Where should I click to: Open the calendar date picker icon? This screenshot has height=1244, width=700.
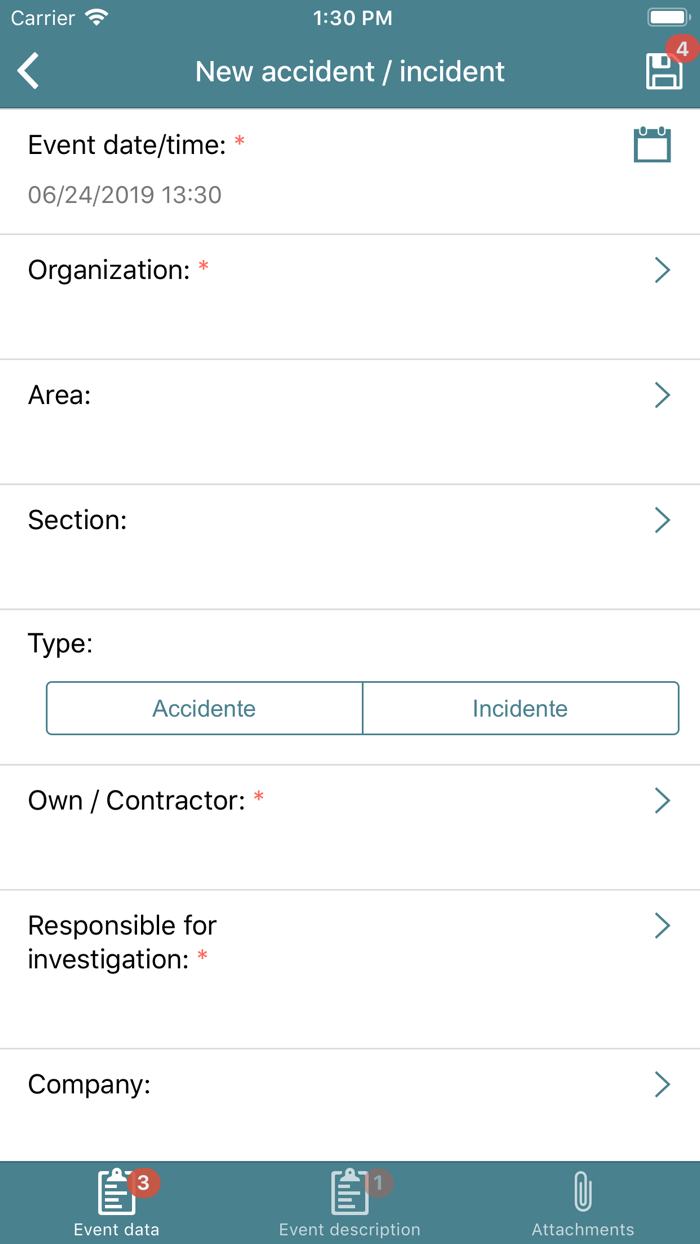click(x=652, y=144)
